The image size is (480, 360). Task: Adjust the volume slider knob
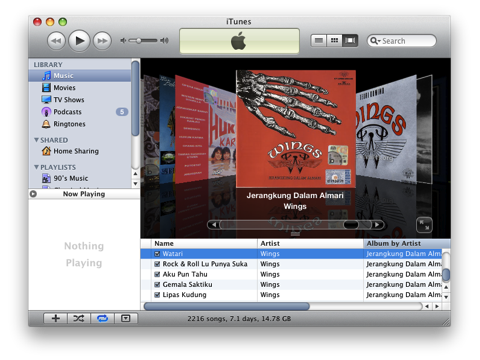pos(139,41)
